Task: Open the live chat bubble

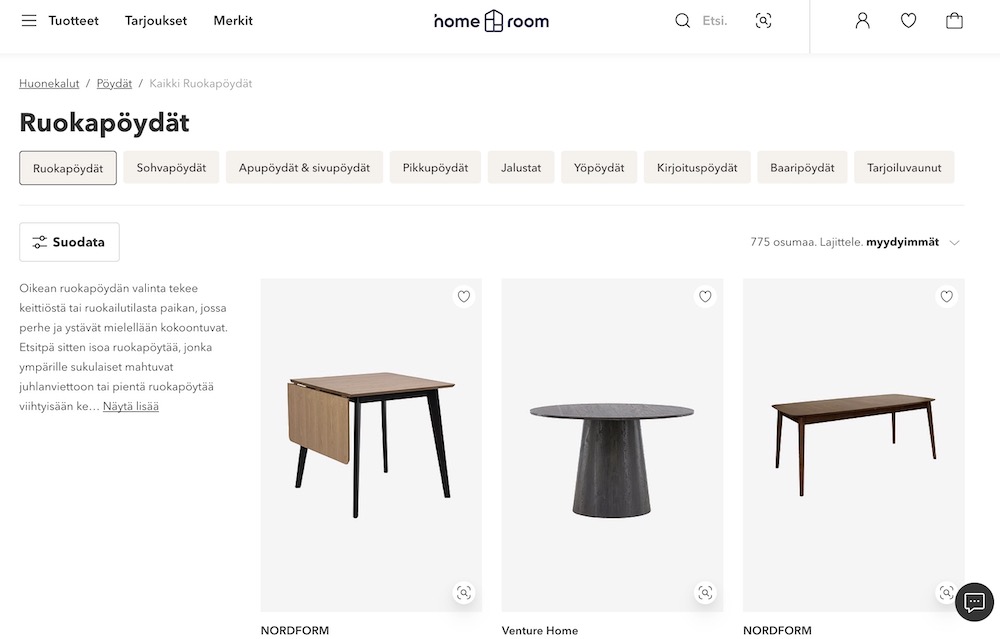Action: (x=974, y=602)
